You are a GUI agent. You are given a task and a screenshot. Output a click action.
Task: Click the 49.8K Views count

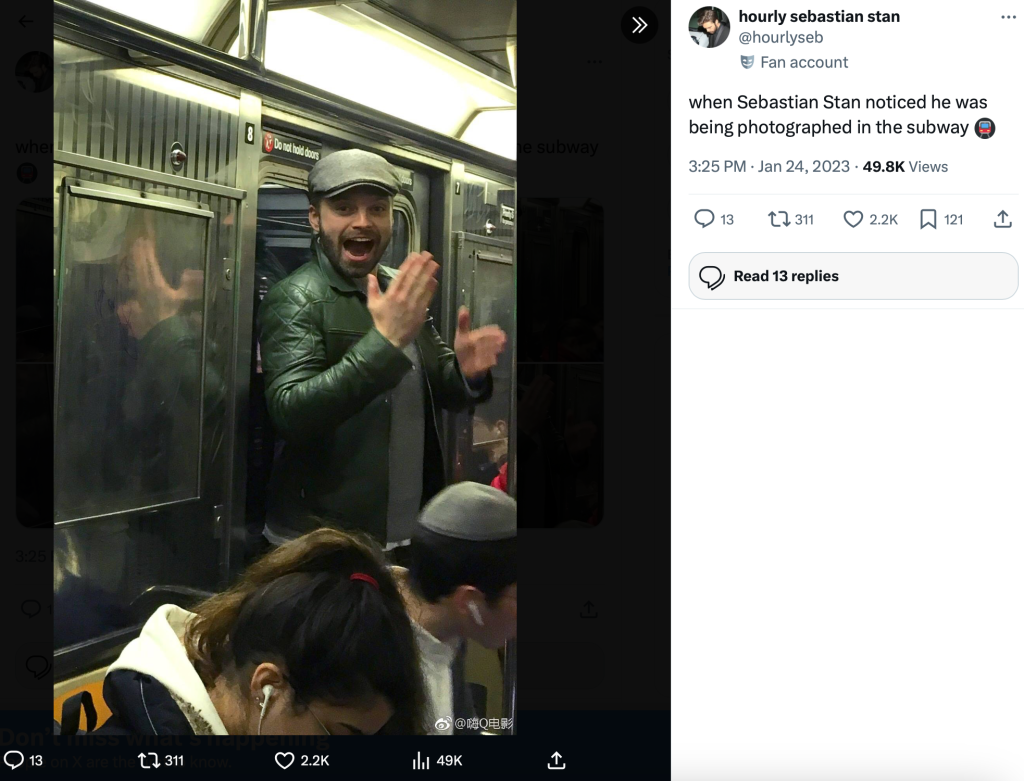click(905, 166)
